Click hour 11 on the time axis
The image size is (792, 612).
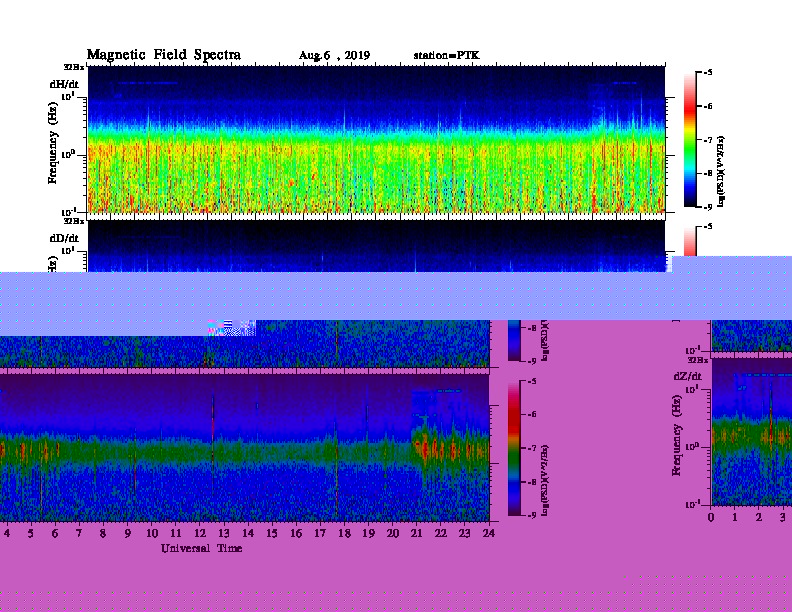click(175, 533)
